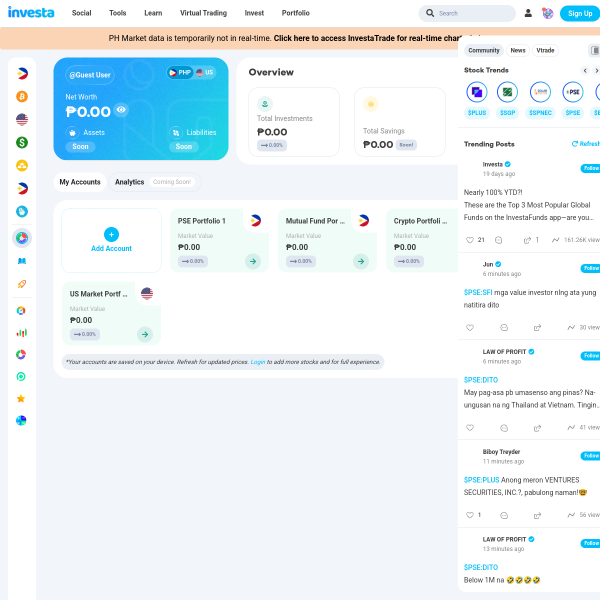The image size is (600, 600).
Task: Switch currency to PHP
Action: tap(180, 72)
